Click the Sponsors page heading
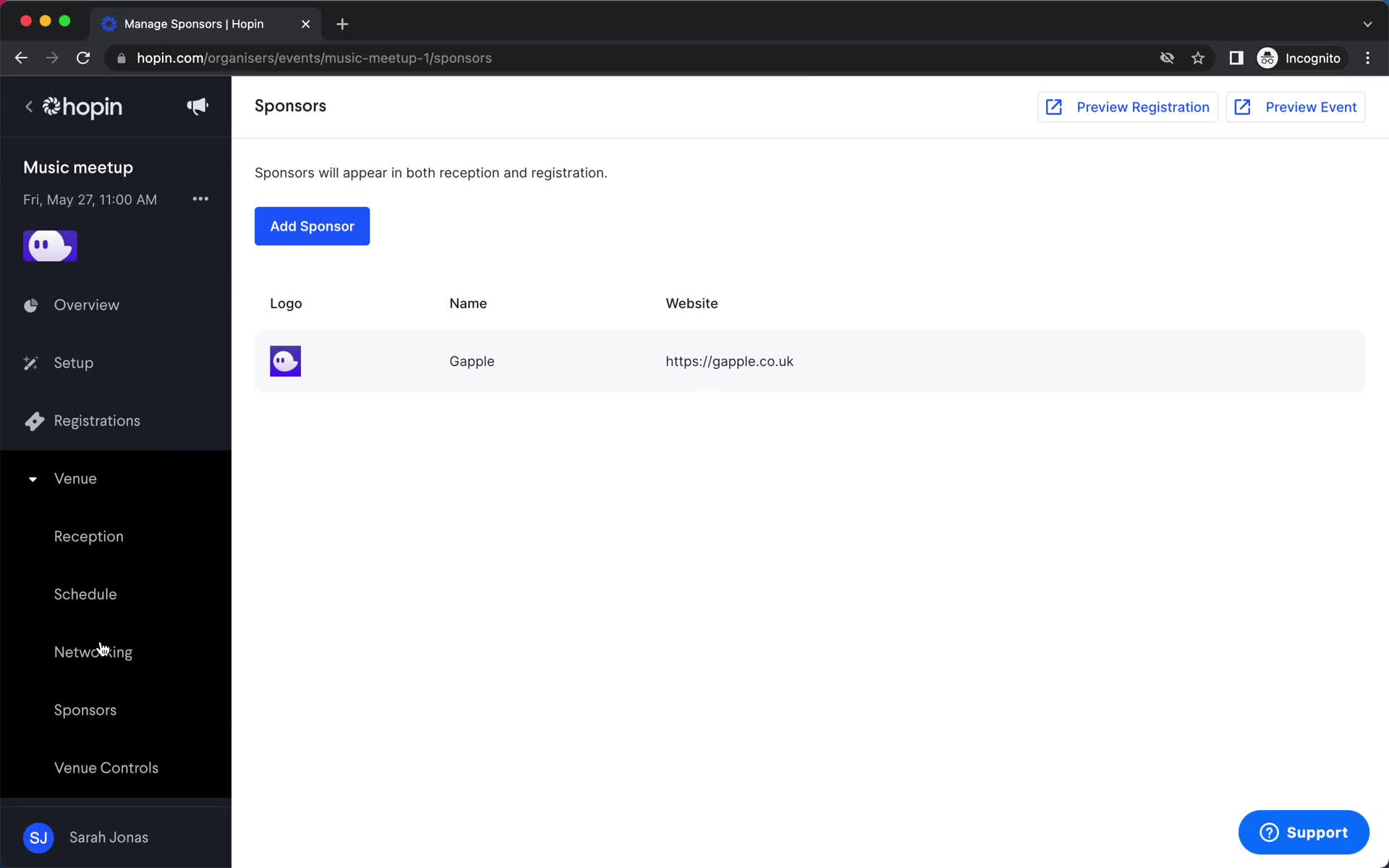This screenshot has height=868, width=1389. [x=290, y=106]
